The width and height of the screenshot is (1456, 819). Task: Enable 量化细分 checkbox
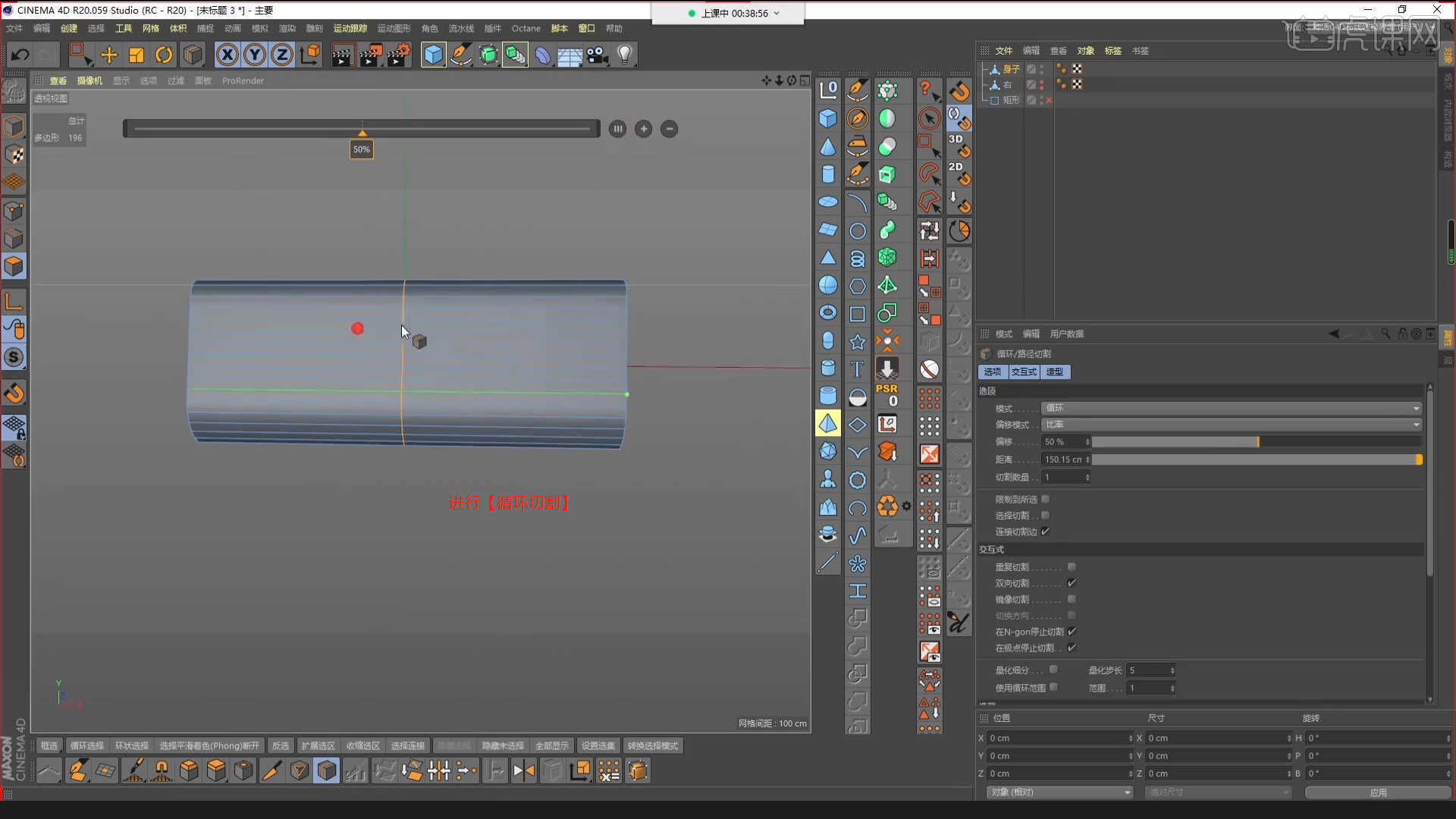(1053, 670)
